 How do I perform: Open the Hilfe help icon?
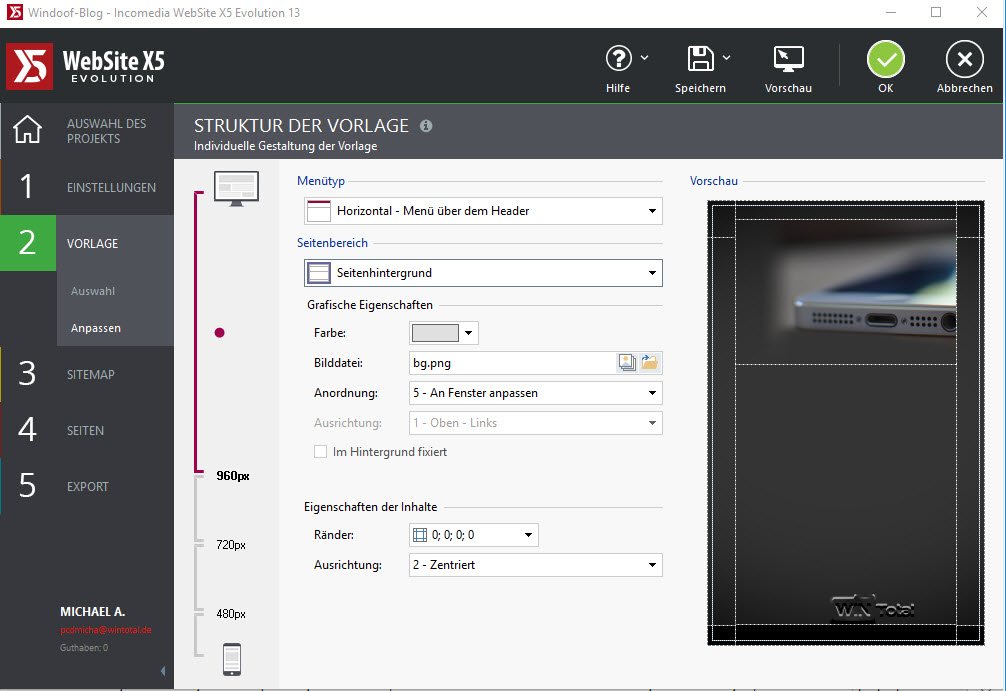click(x=619, y=59)
